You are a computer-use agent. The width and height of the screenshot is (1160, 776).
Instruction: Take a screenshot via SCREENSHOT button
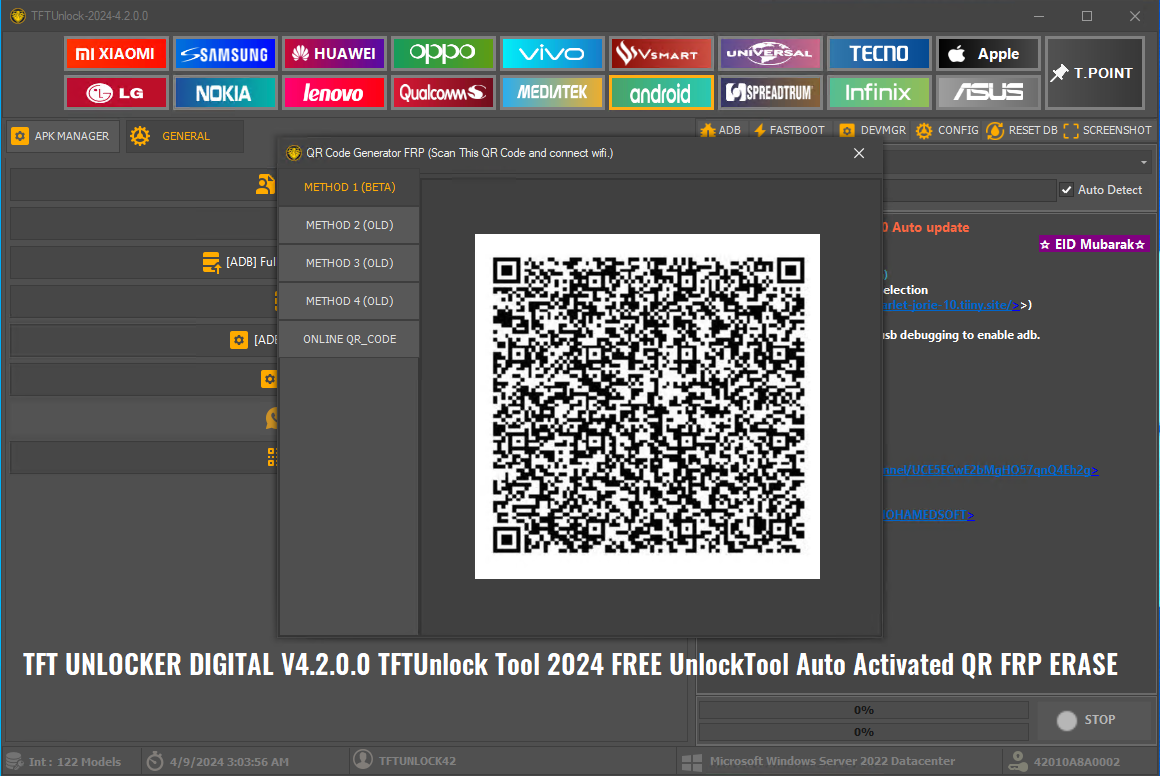point(1107,130)
